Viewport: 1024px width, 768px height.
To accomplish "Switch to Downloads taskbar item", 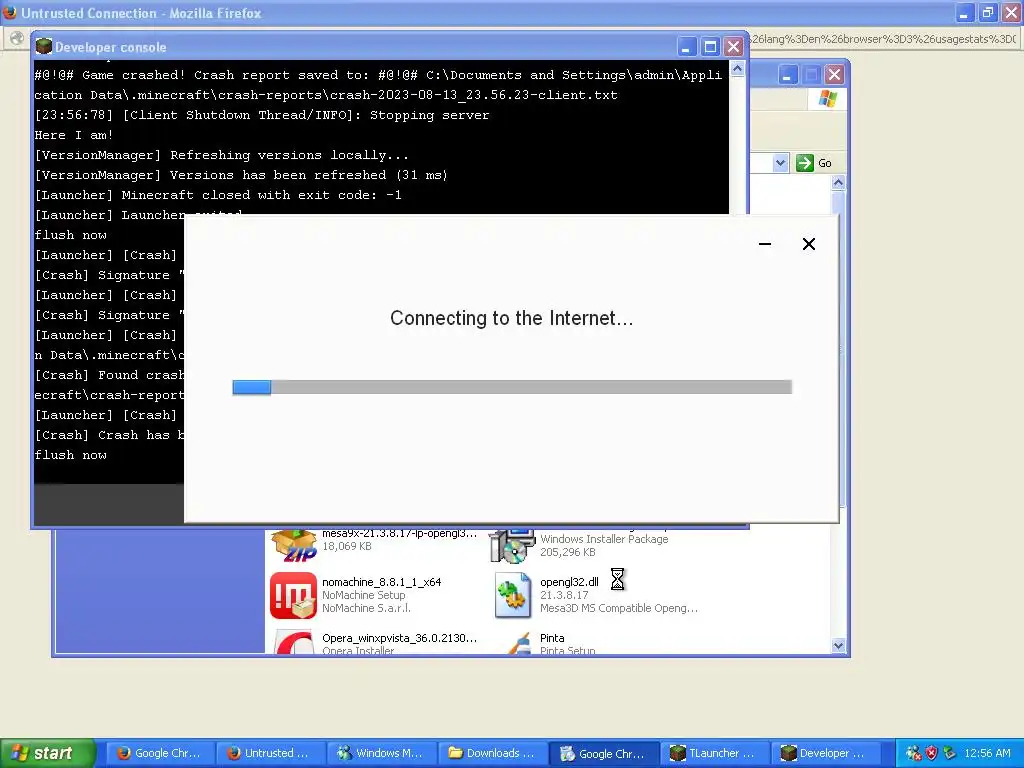I will [493, 753].
